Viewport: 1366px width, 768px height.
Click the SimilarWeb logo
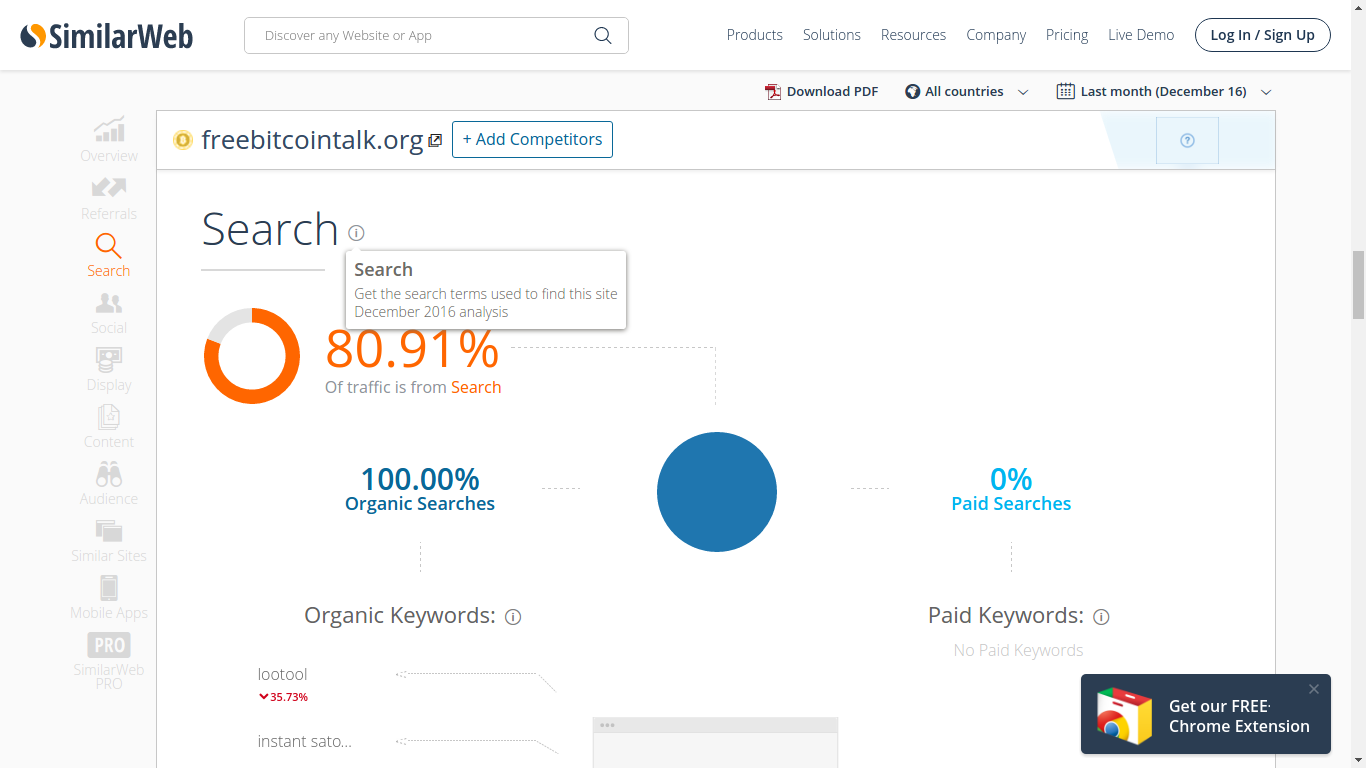click(106, 36)
